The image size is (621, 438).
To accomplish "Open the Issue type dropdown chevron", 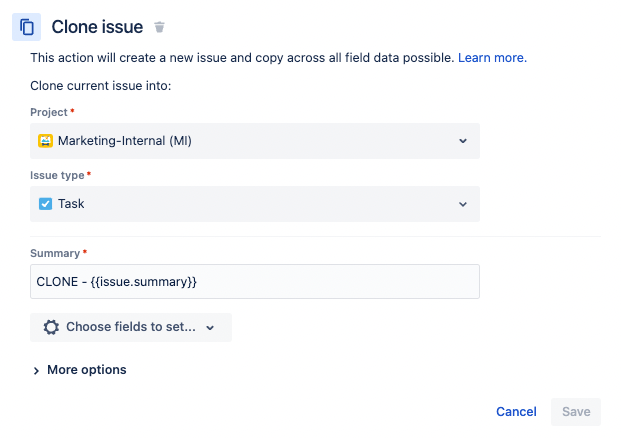I will pos(463,204).
